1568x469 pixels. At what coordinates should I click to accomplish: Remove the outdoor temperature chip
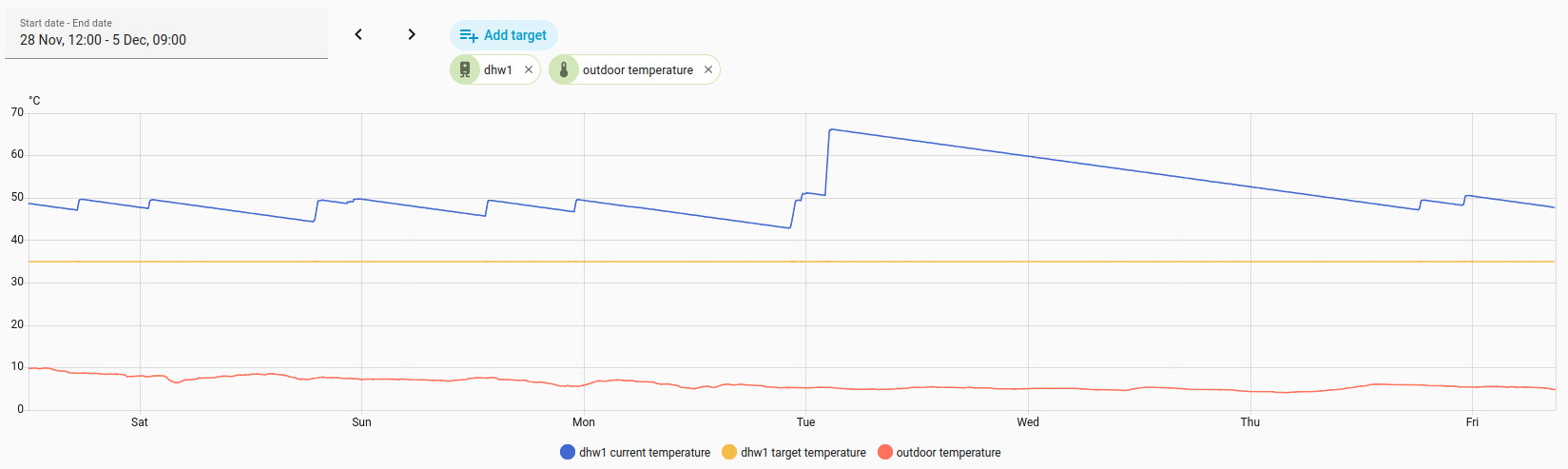pos(708,69)
